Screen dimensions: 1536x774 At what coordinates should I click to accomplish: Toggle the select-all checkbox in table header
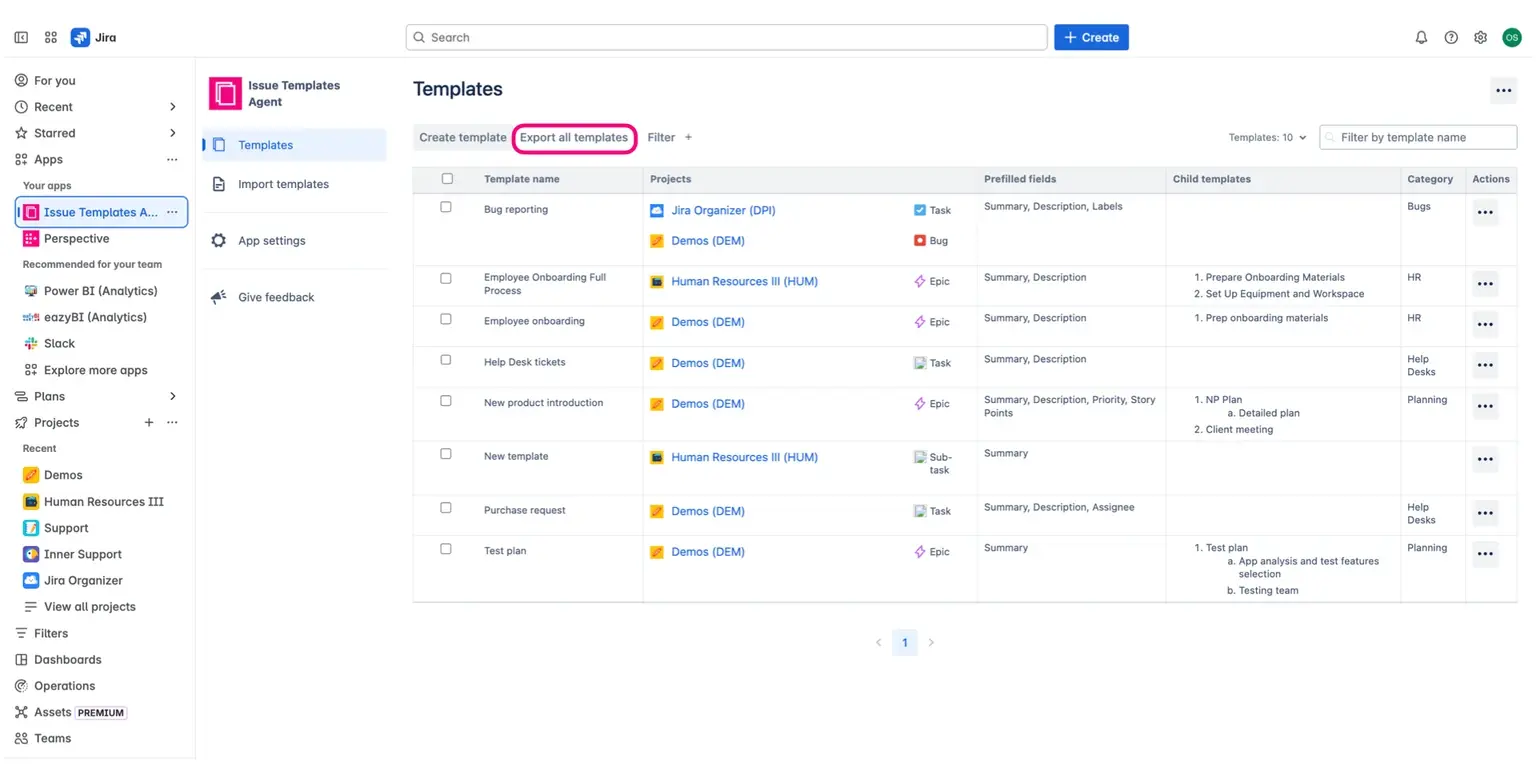click(x=447, y=178)
